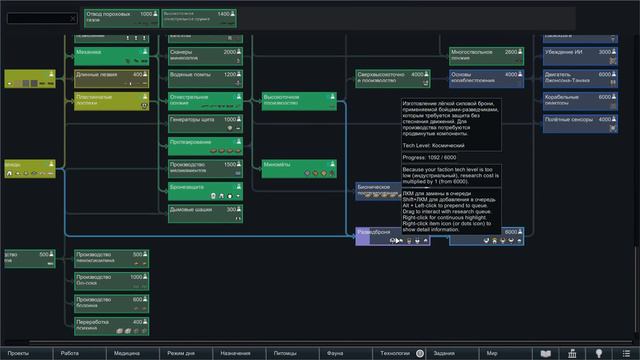Viewport: 640px width, 360px height.
Task: Open the Задания tab
Action: click(453, 353)
